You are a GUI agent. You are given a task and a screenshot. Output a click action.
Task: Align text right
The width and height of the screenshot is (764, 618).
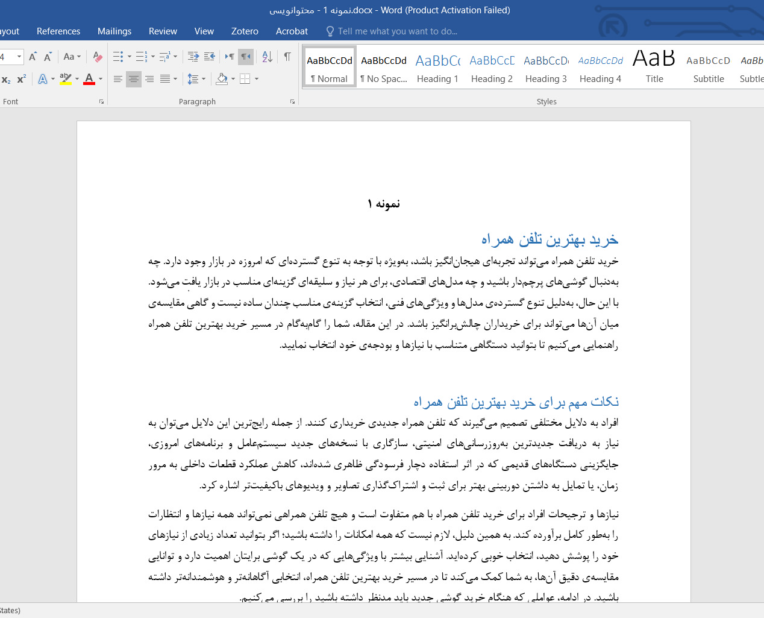pos(150,79)
